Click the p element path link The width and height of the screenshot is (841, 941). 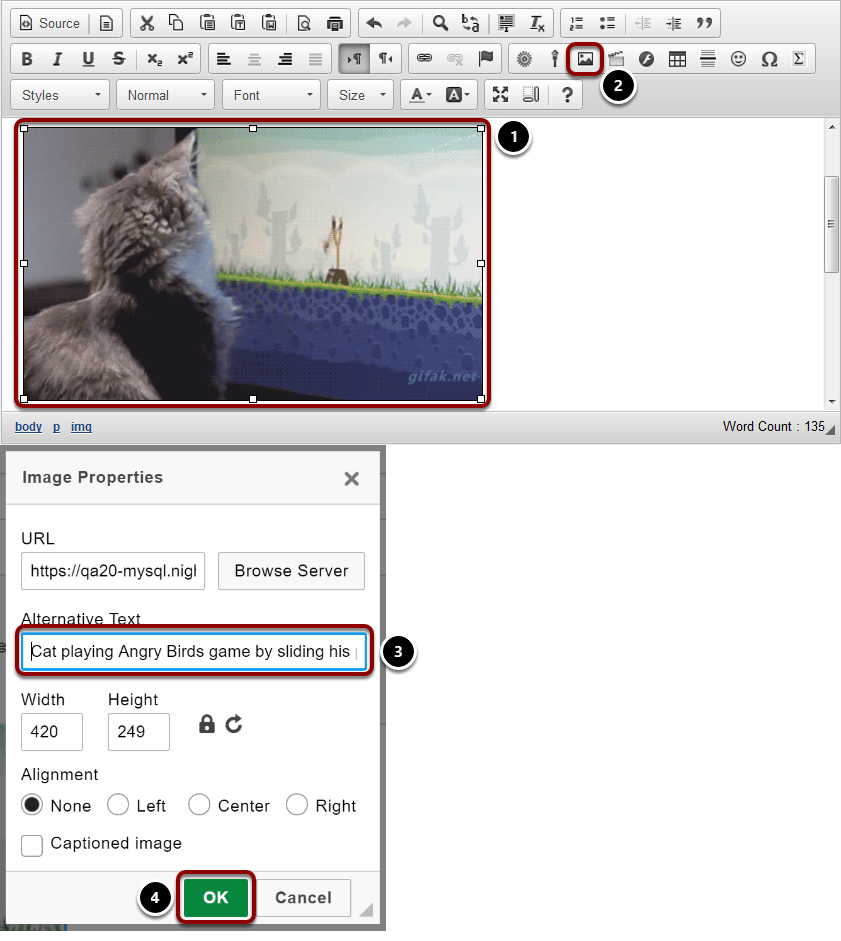(x=56, y=427)
